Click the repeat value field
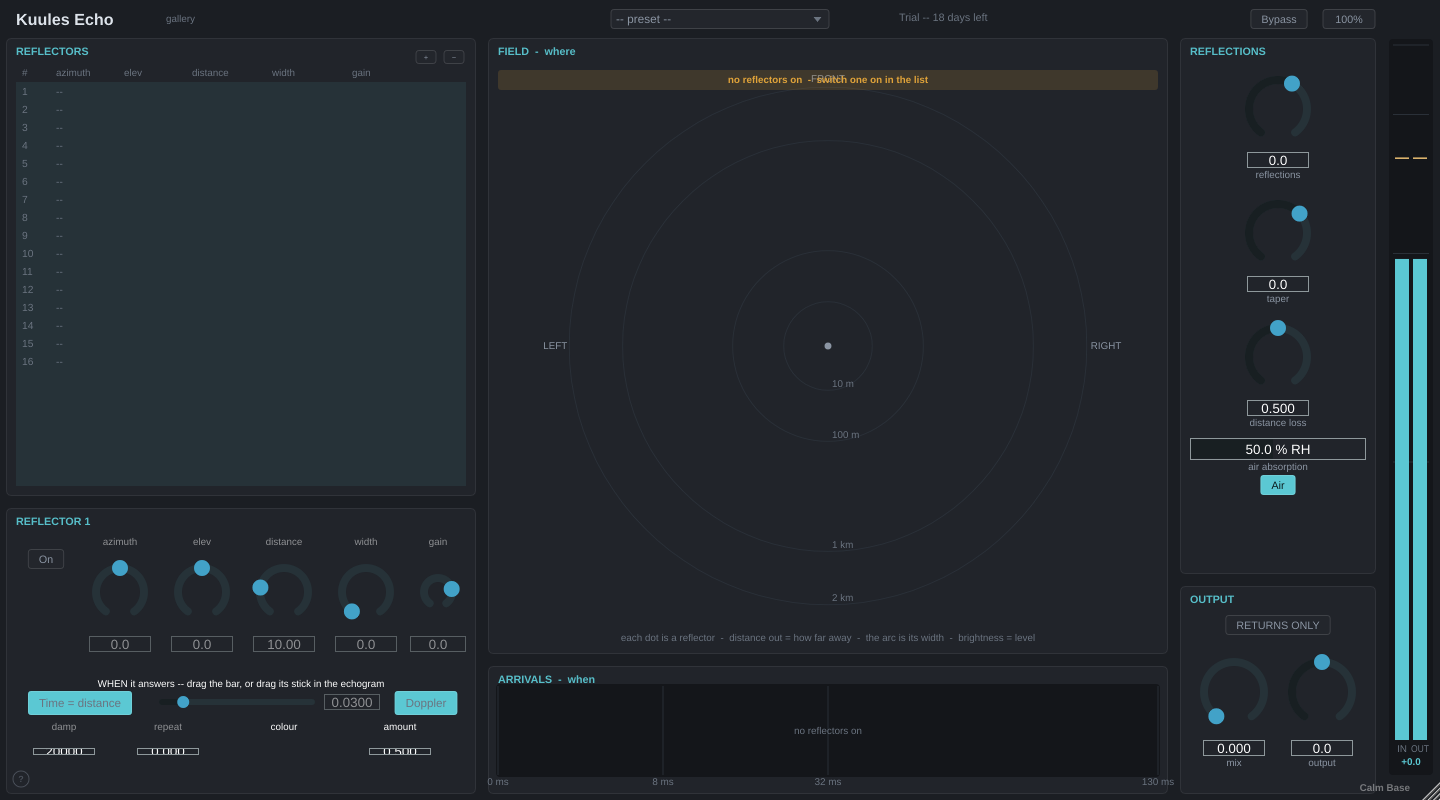 168,751
